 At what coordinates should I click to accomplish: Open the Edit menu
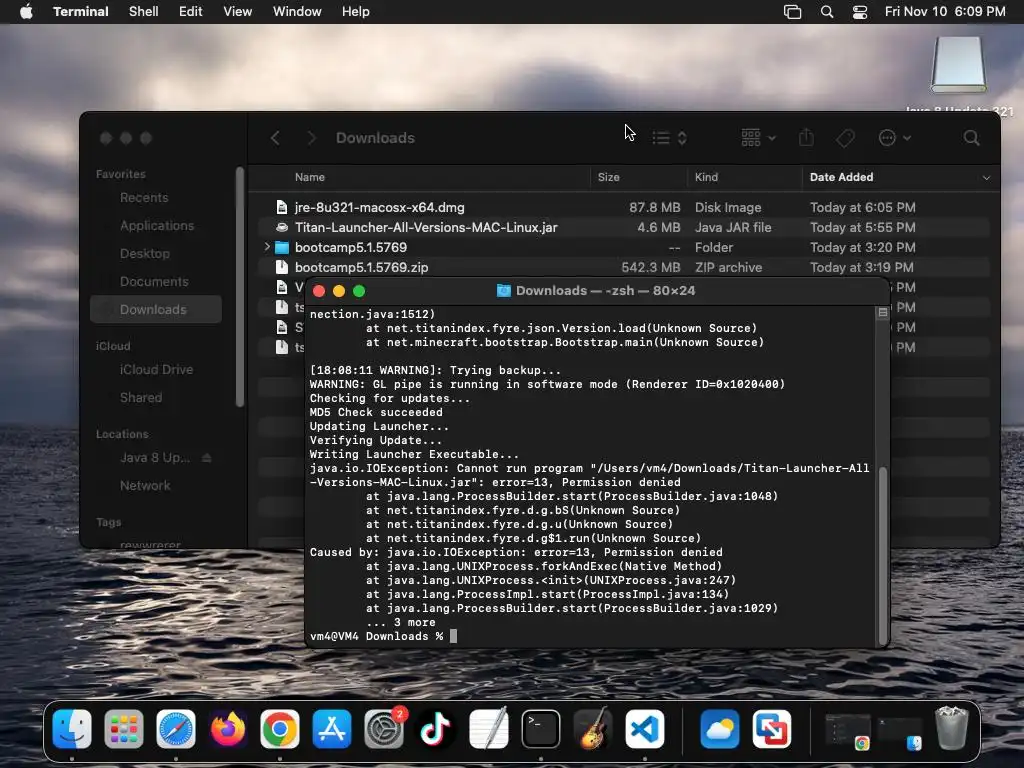point(191,11)
